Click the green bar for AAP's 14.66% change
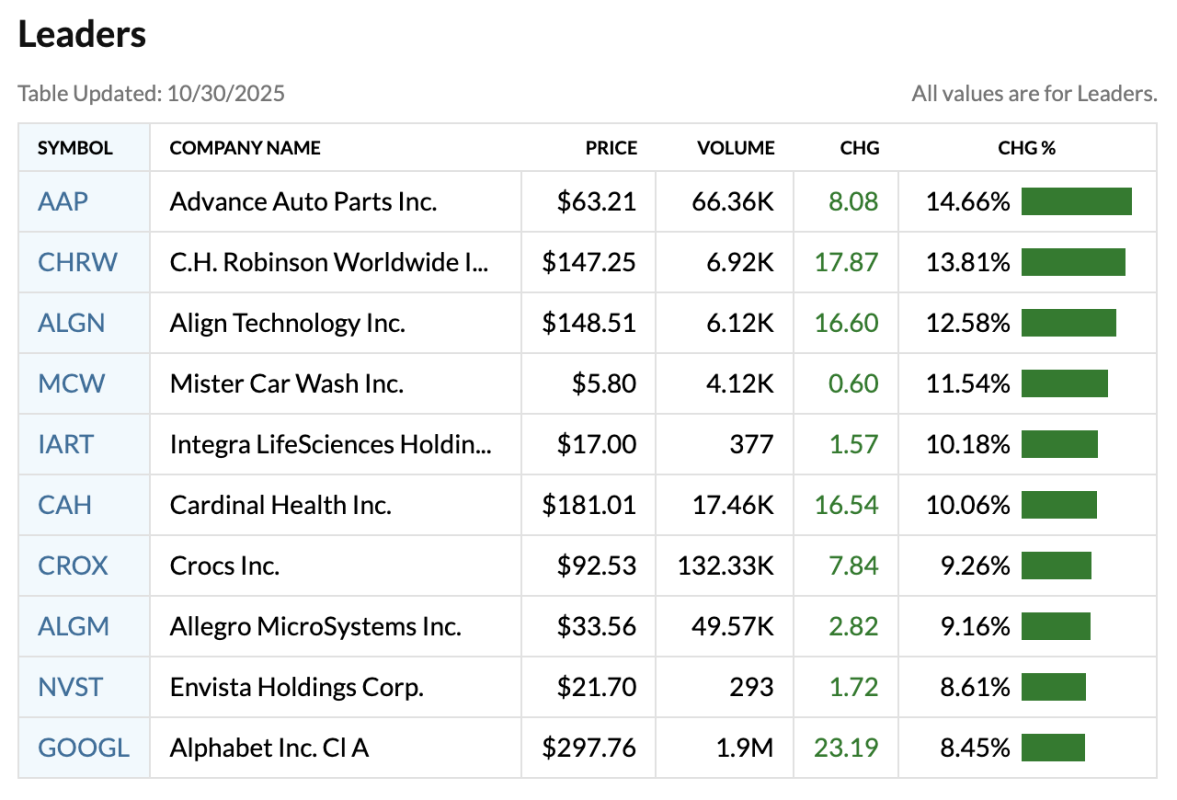 1076,202
